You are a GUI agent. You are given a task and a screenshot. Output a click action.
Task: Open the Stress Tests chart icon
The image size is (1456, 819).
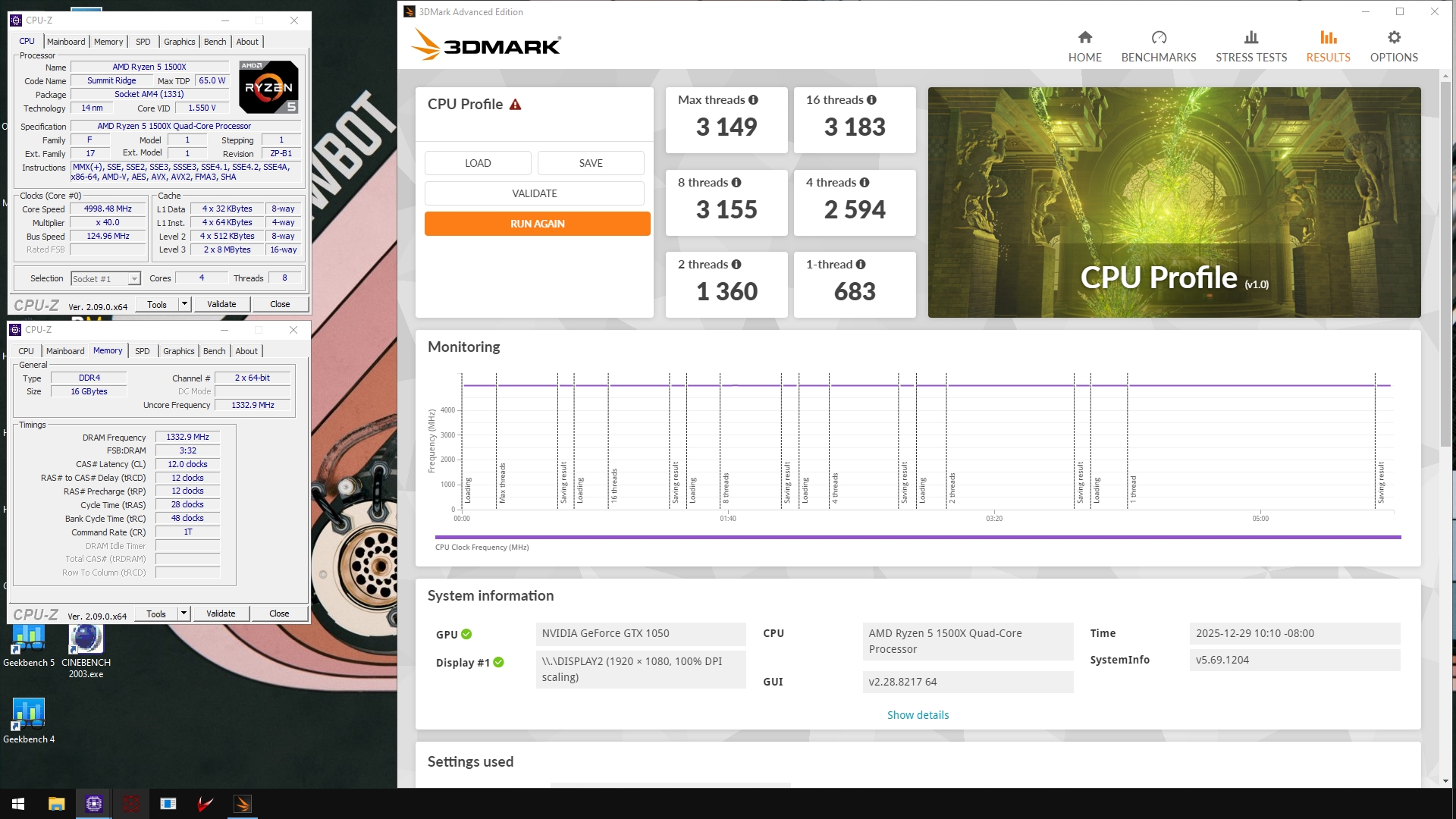point(1251,37)
